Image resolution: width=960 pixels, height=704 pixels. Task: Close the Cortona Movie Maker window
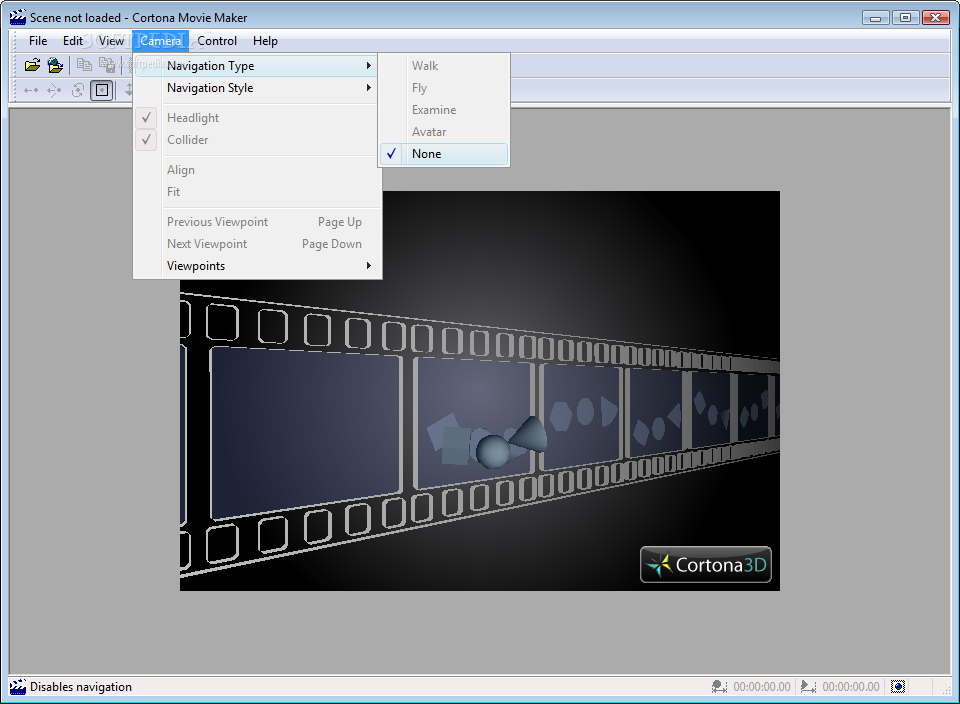pos(936,18)
